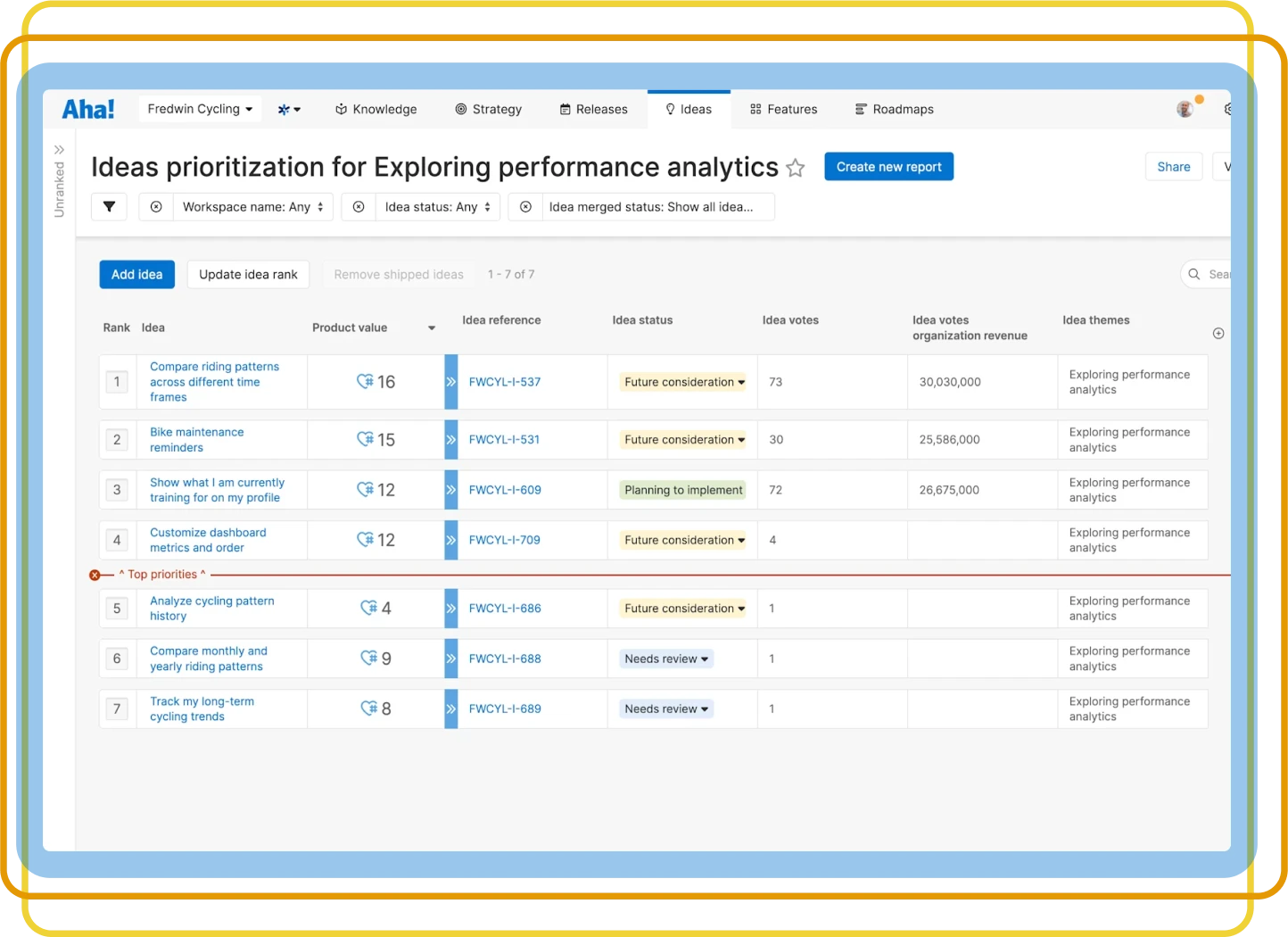This screenshot has width=1288, height=937.
Task: Expand details arrow for FWCYL-I-709
Action: [x=451, y=540]
